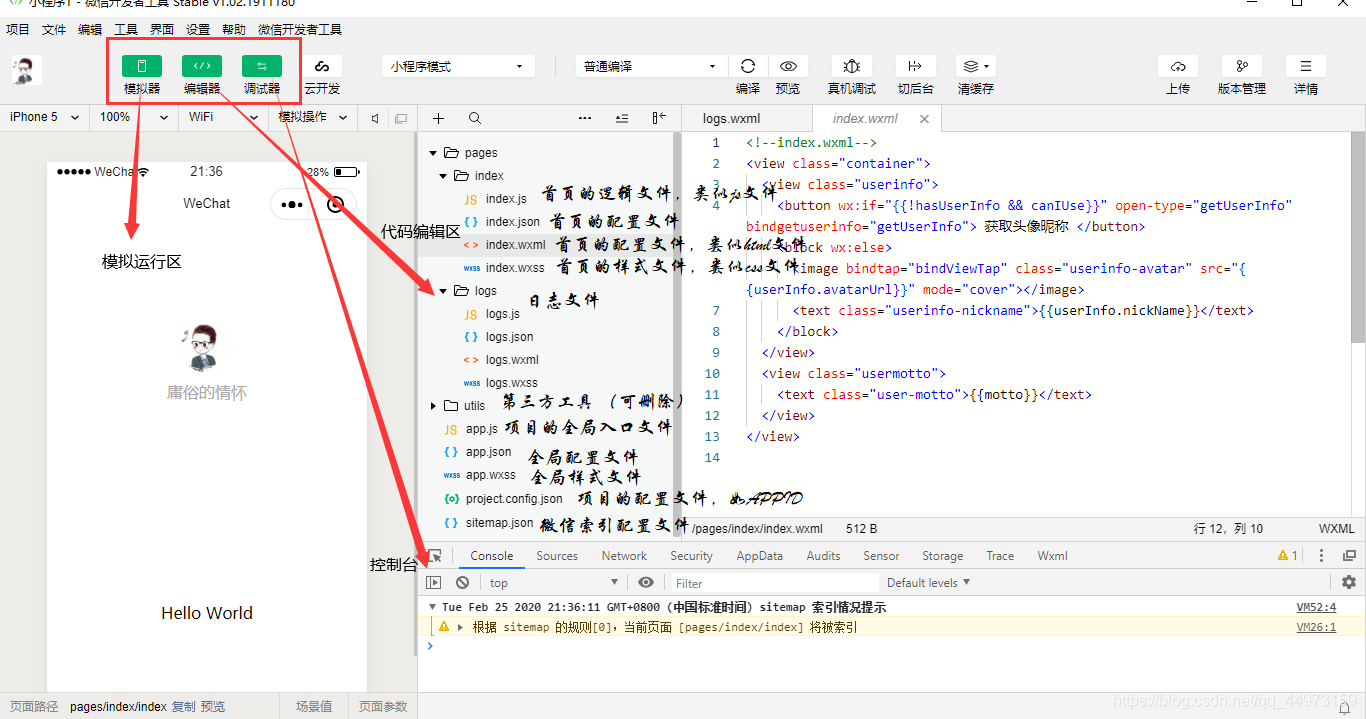Click the clear console icon

point(462,582)
